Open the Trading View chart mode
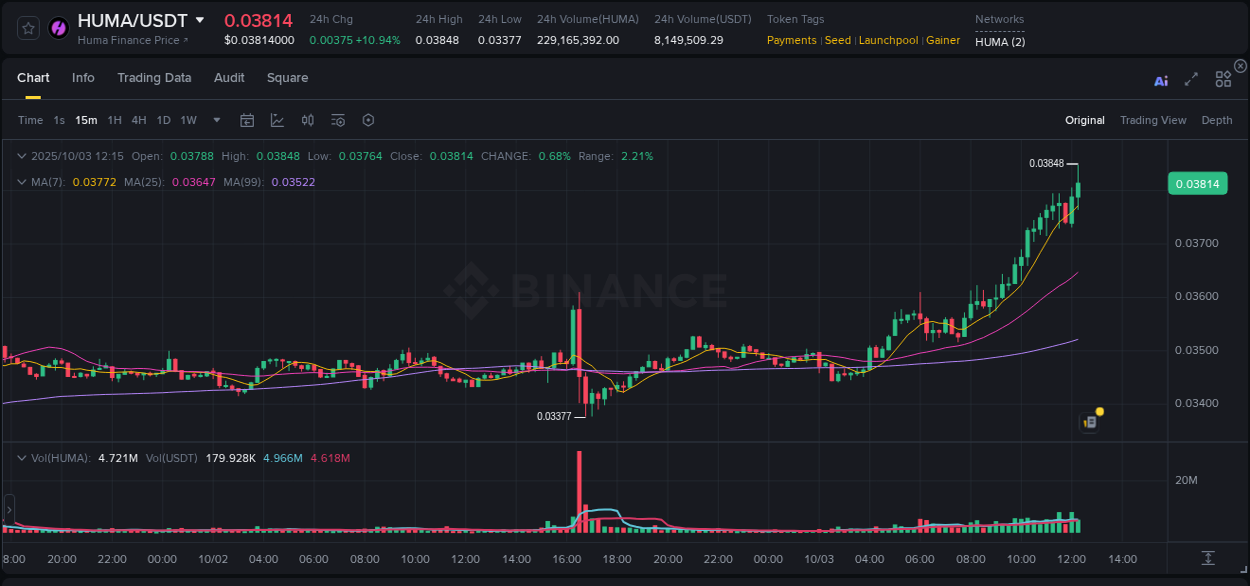The image size is (1250, 586). (1153, 120)
